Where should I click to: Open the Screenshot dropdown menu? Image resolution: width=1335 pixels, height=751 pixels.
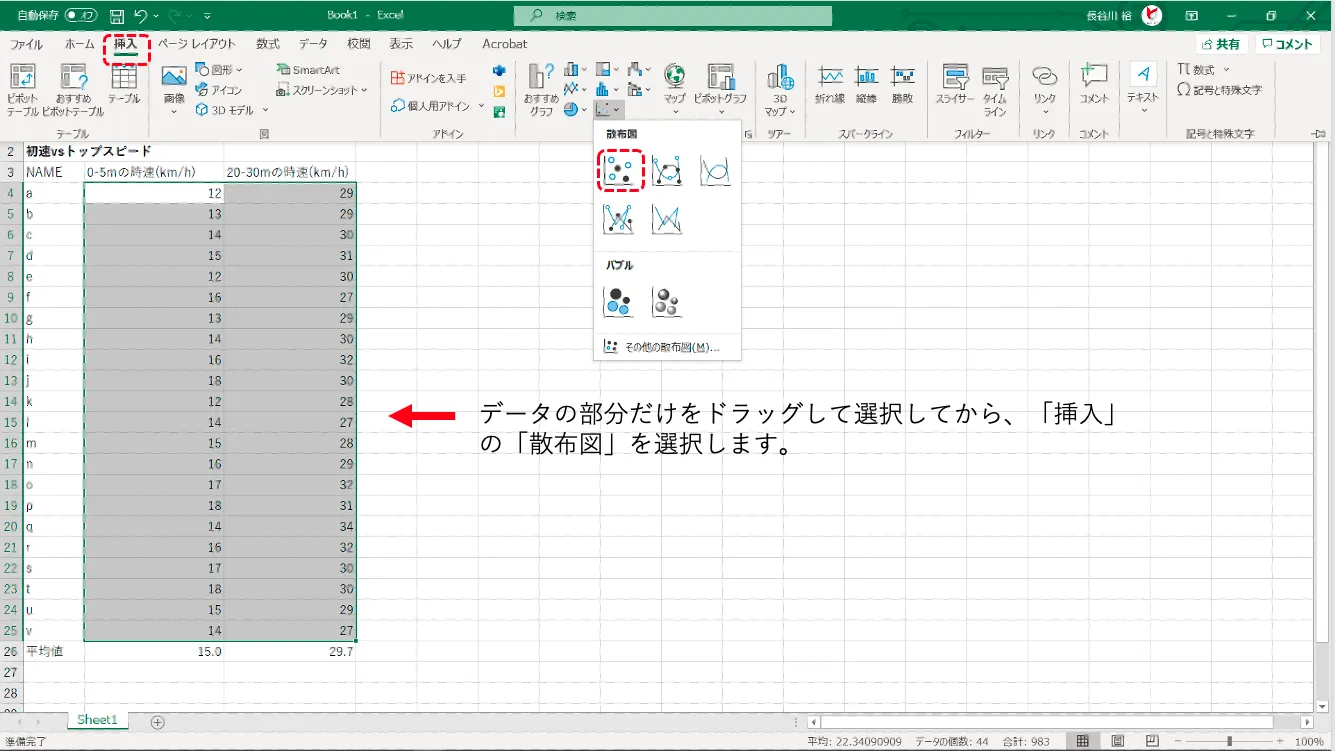point(323,90)
